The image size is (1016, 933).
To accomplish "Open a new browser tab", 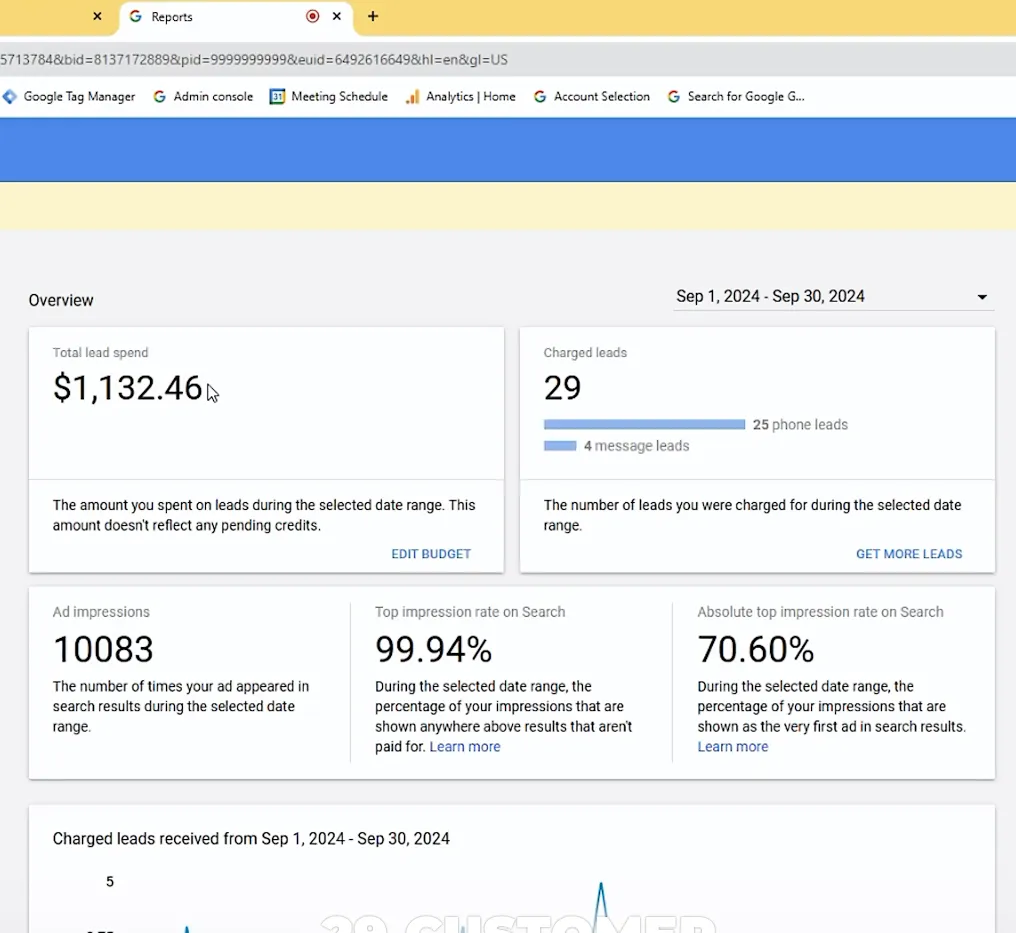I will [373, 16].
